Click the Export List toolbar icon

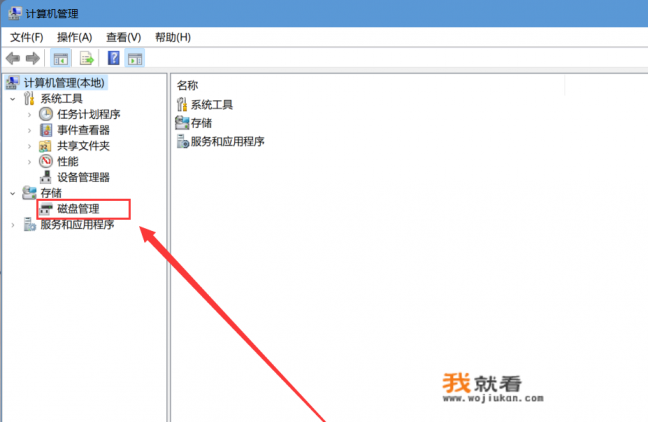tap(87, 59)
